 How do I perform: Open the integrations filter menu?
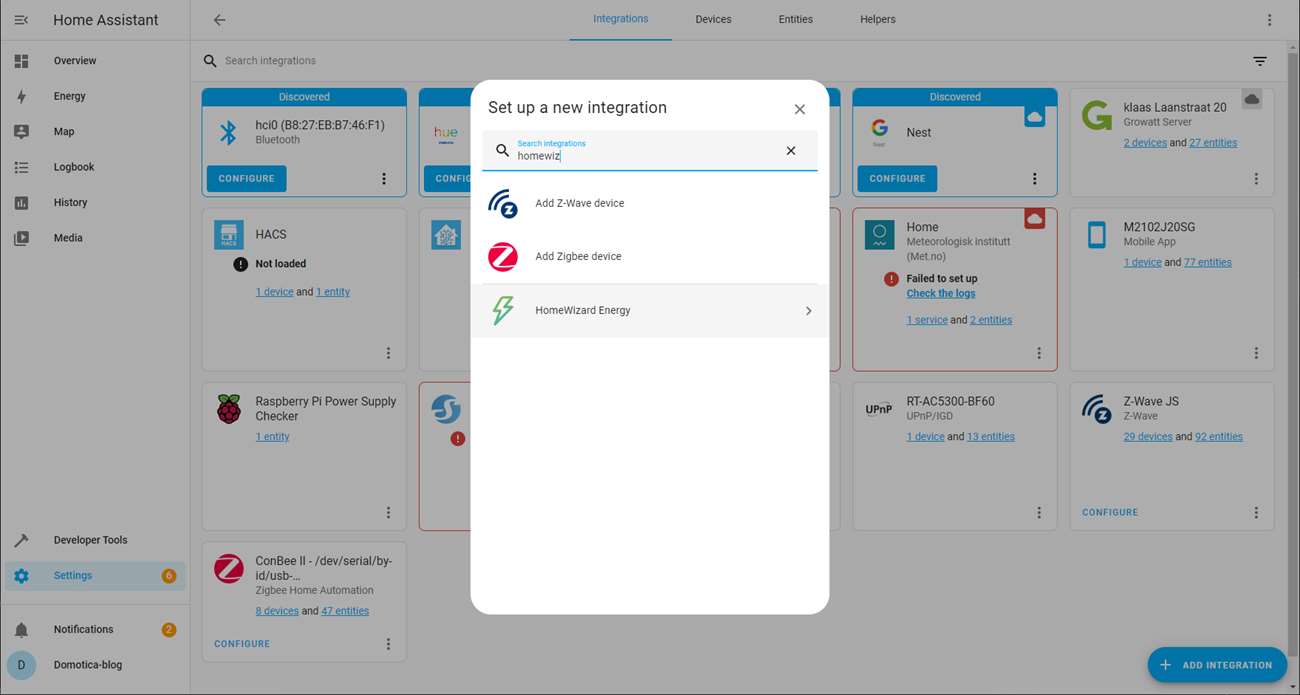pos(1260,61)
